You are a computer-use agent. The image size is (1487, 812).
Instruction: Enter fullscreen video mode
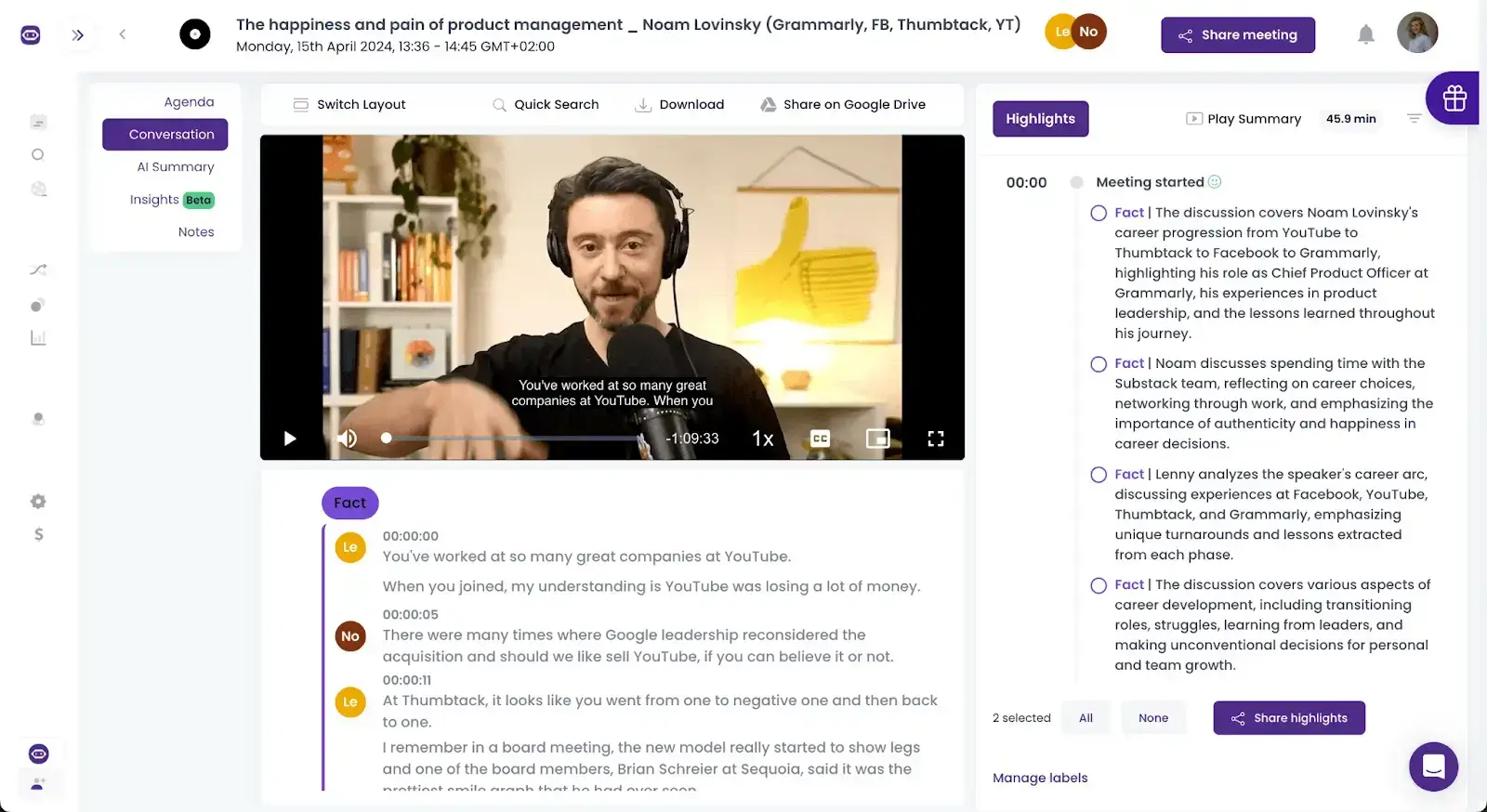click(x=936, y=439)
